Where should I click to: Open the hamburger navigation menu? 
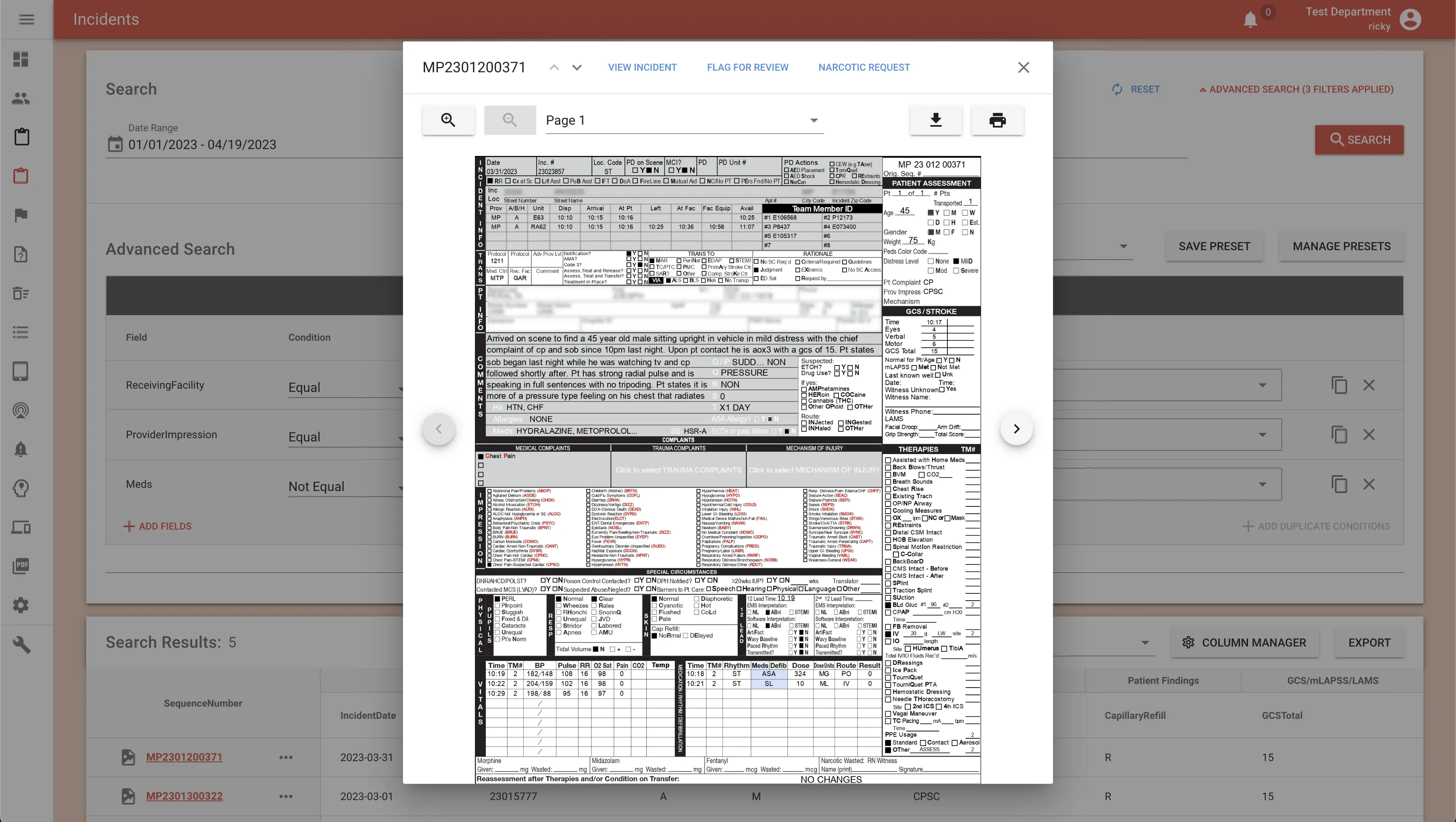coord(26,19)
